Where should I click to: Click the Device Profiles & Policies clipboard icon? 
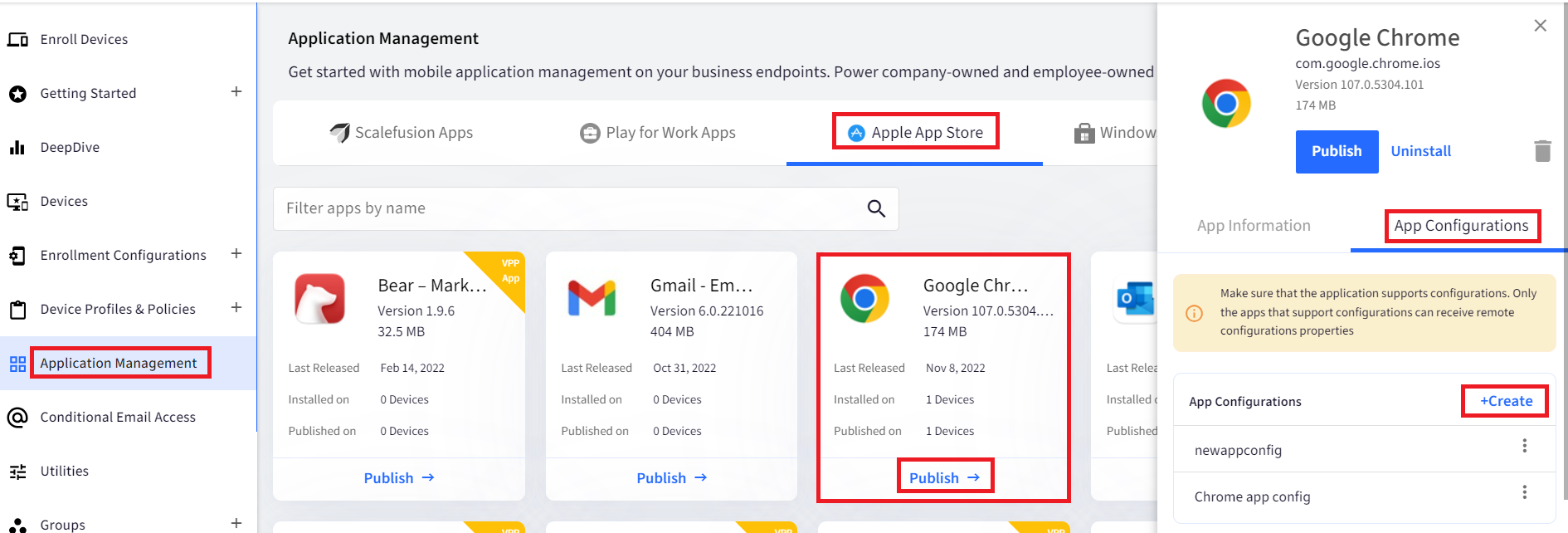coord(17,310)
